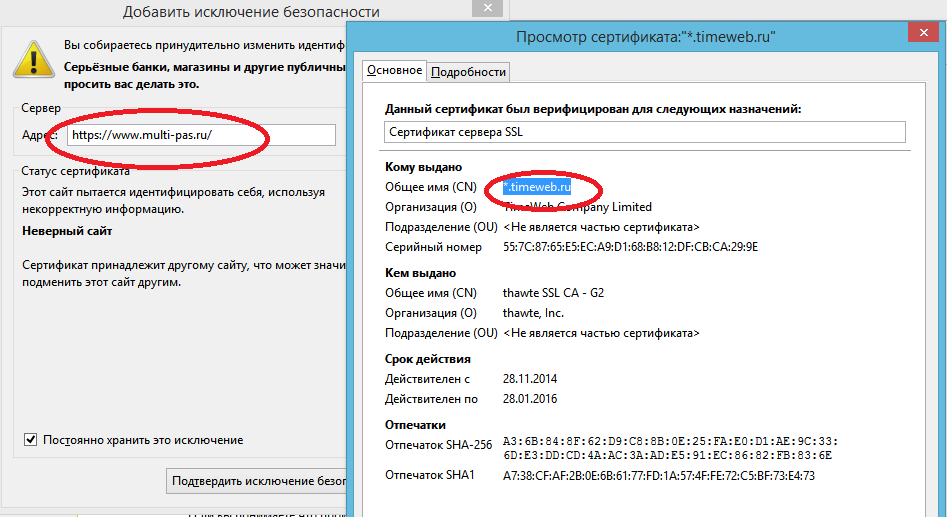
Task: Click the 'Неверный сайт' status heading
Action: (67, 232)
